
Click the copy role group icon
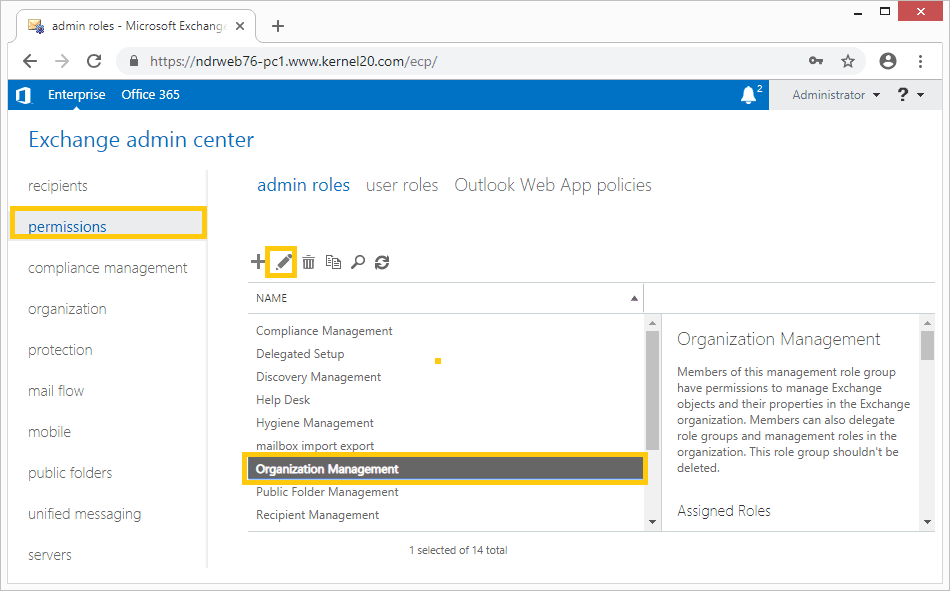(x=333, y=262)
